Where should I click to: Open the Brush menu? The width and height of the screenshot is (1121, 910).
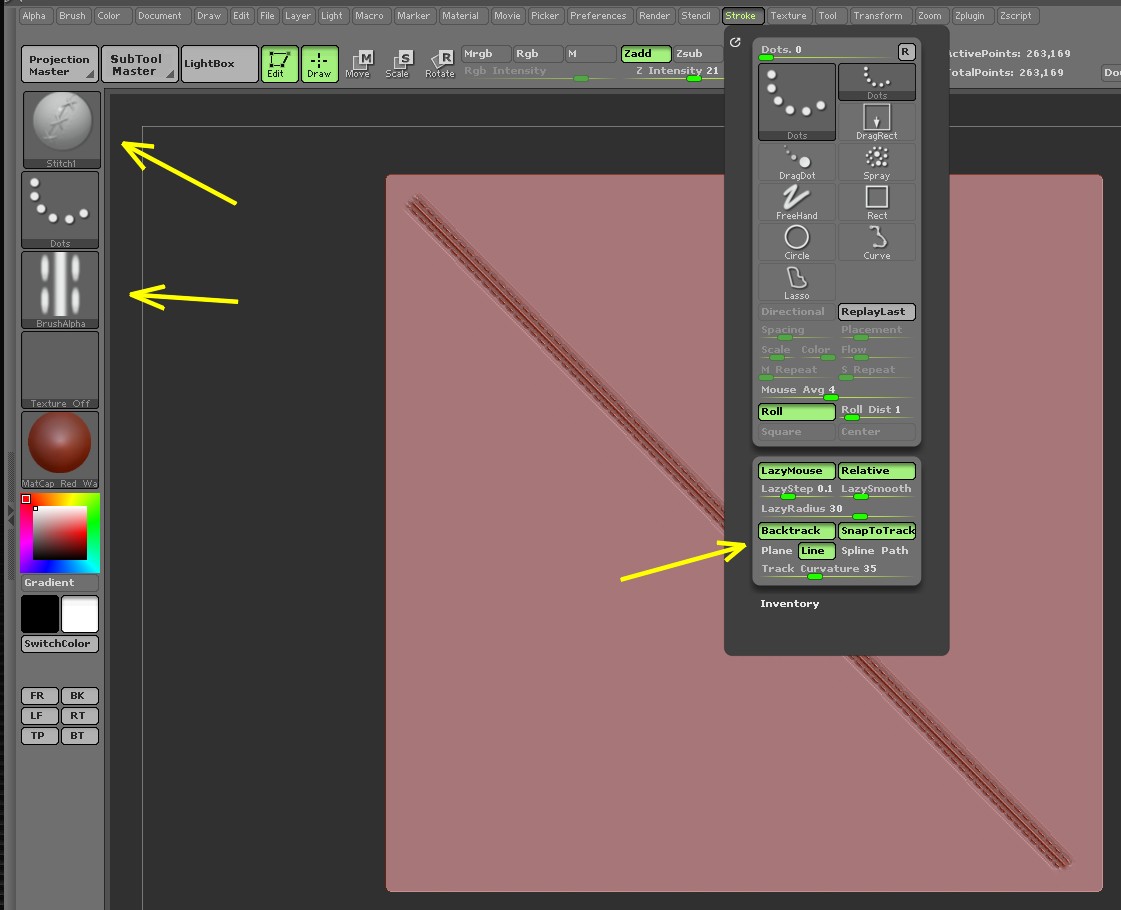(72, 16)
